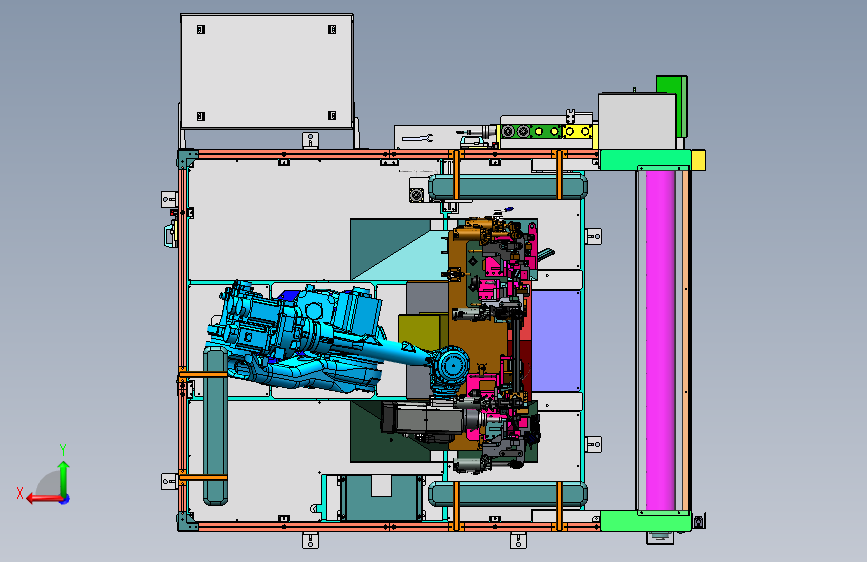867x562 pixels.
Task: Select the gray box beside the green box
Action: point(637,121)
